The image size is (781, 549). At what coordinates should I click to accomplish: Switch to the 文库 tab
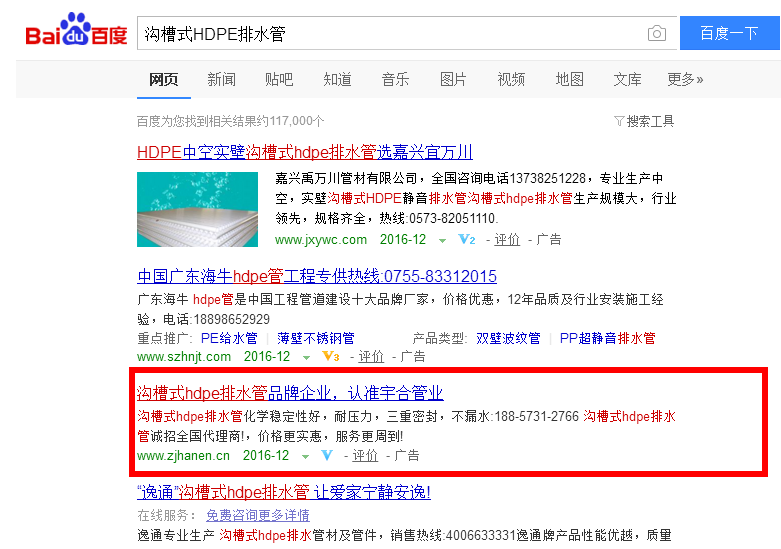pyautogui.click(x=627, y=79)
